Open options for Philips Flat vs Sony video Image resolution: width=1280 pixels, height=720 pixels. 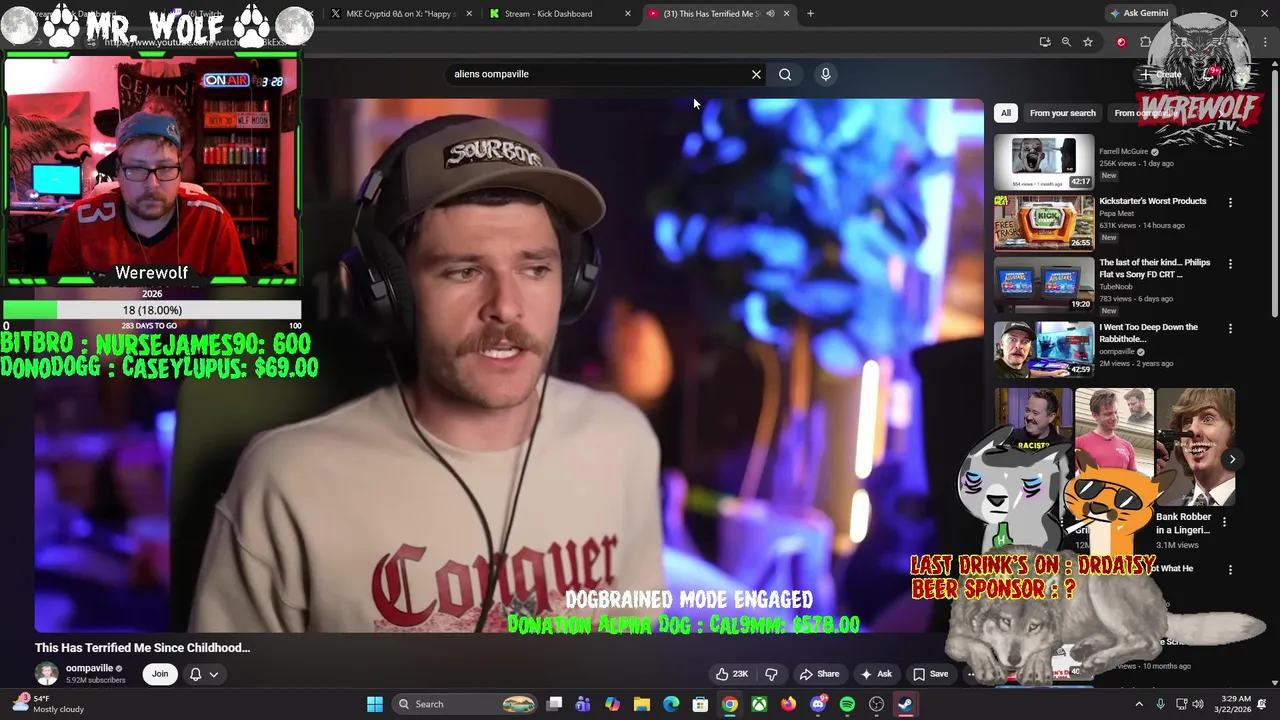click(1231, 264)
